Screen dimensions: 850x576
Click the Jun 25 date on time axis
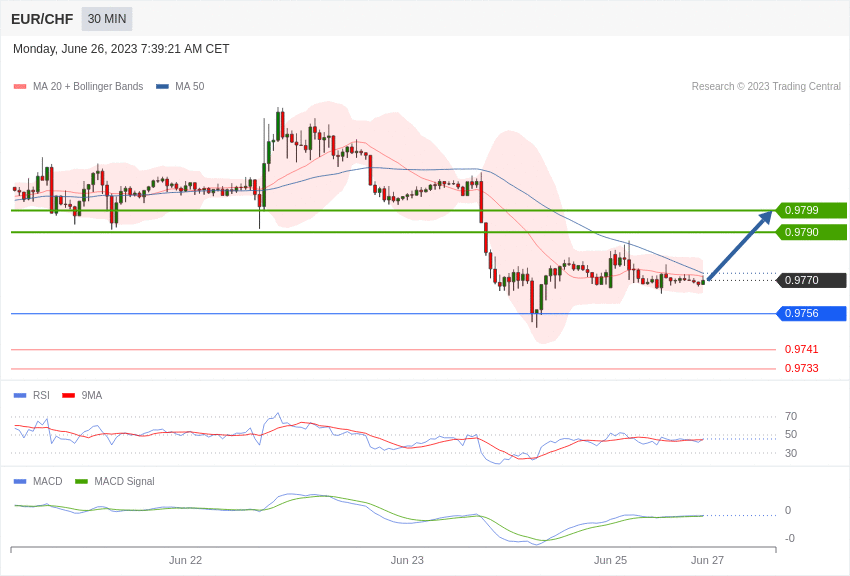(x=610, y=560)
